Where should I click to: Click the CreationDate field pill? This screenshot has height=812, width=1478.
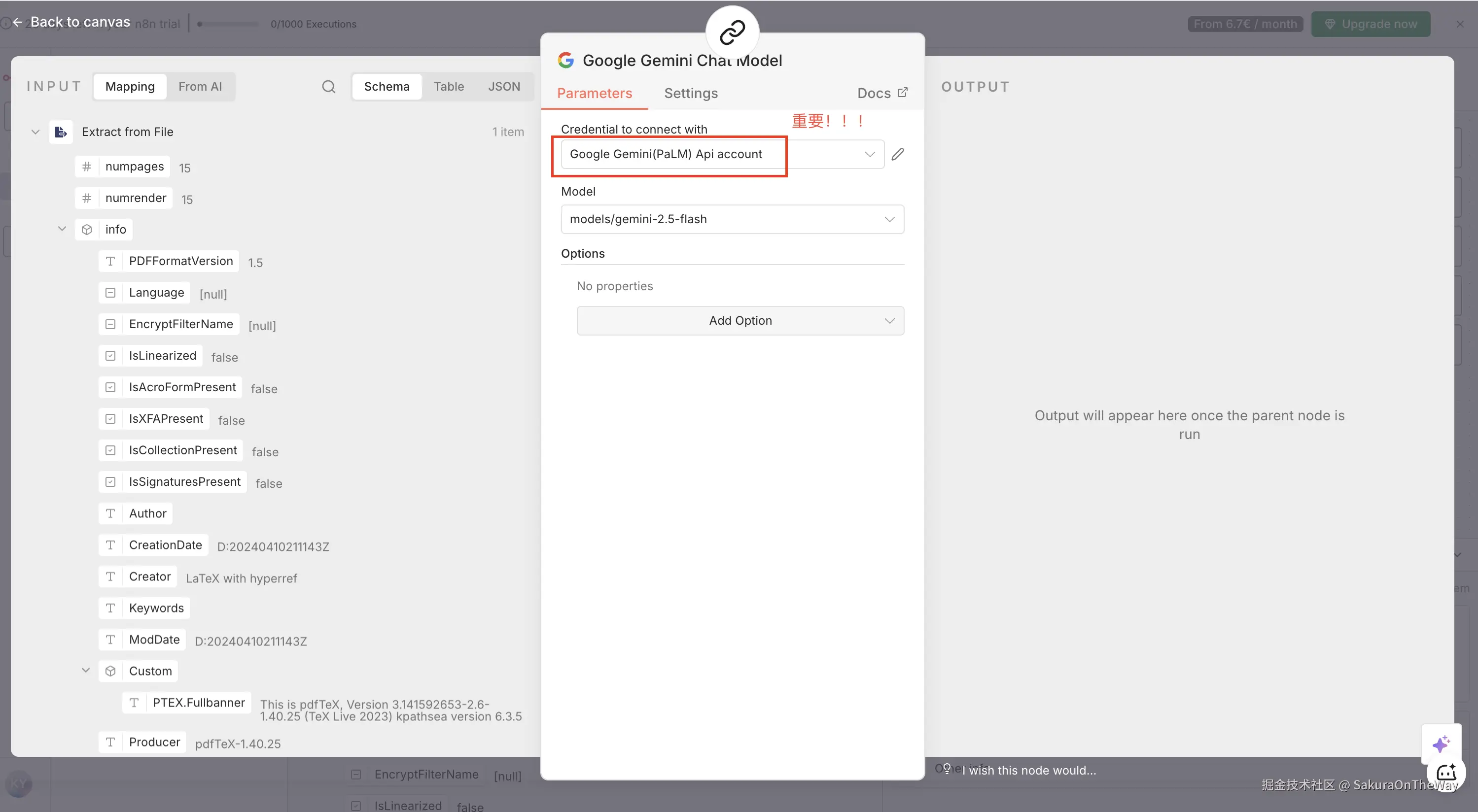(x=165, y=545)
